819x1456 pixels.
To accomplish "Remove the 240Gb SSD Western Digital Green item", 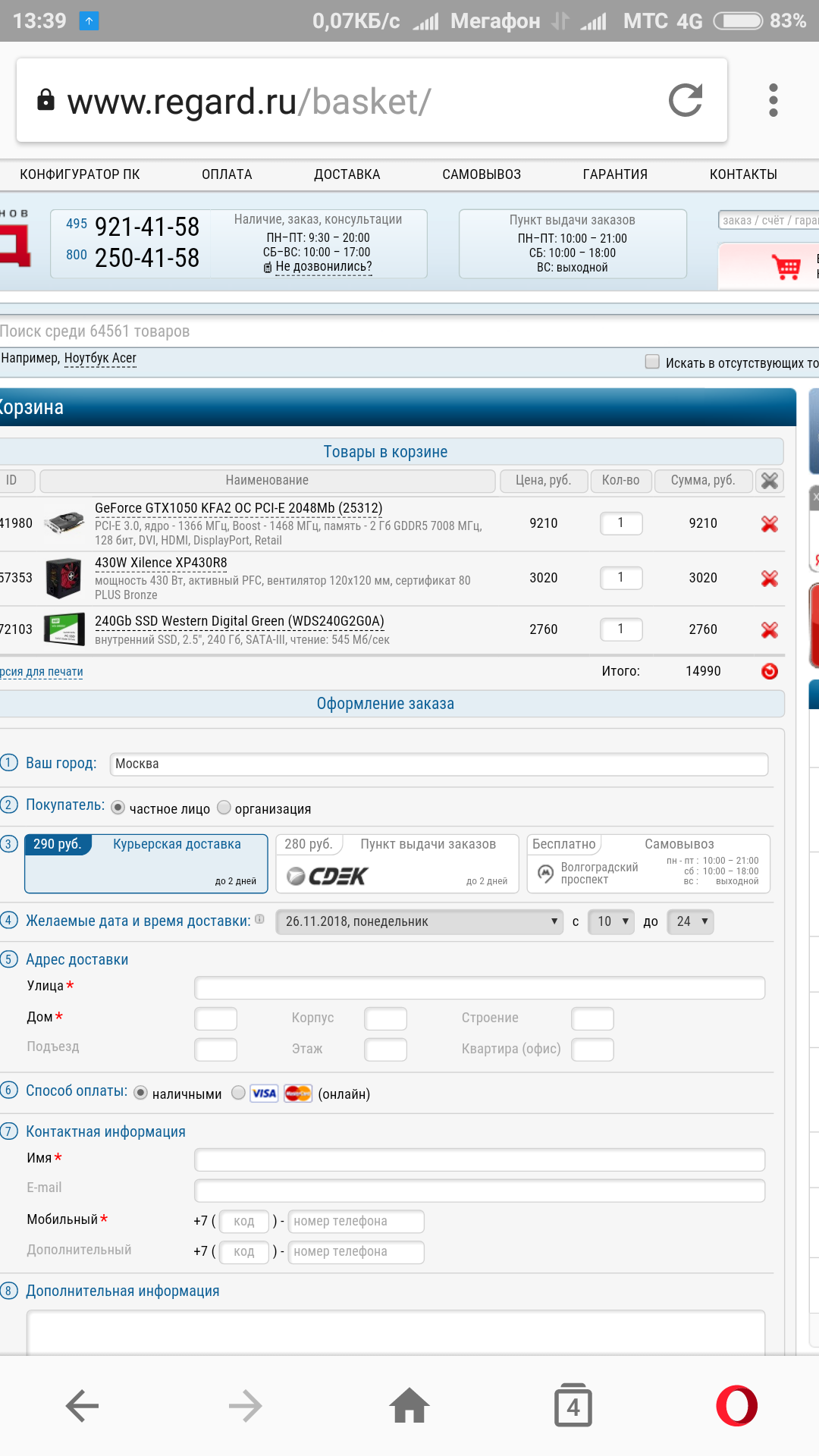I will click(770, 630).
